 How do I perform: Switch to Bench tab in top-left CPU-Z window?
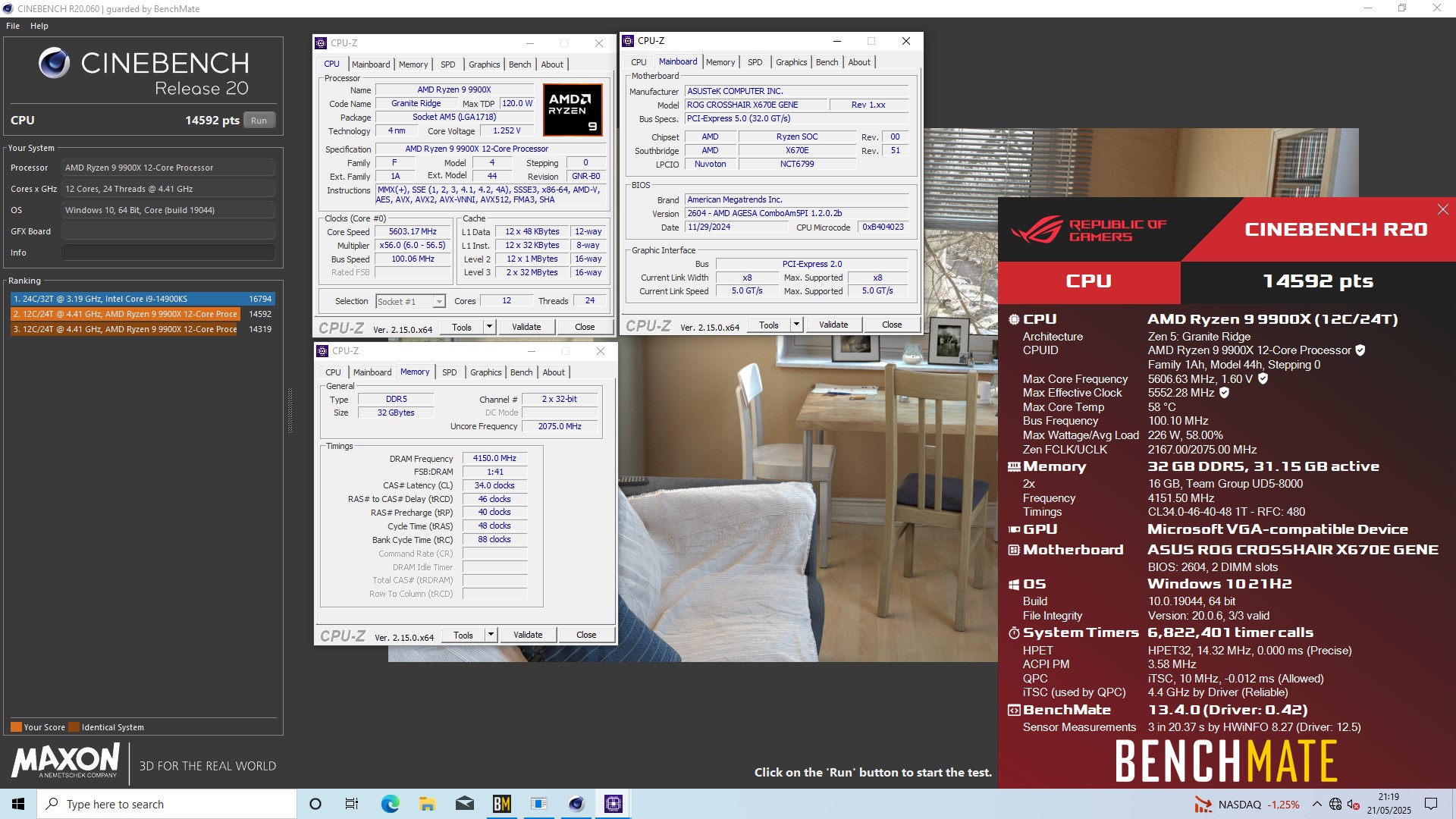tap(519, 64)
